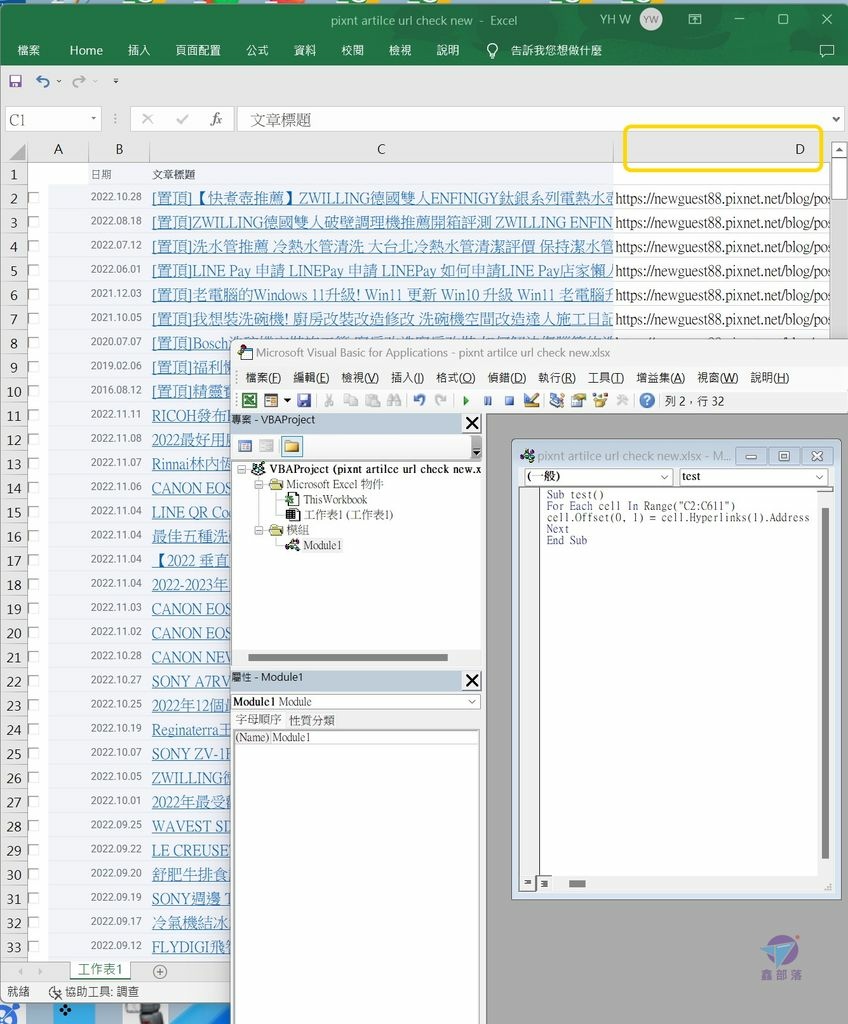Click the Copy icon in VBA toolbar
Screen dimensions: 848x1024
351,400
